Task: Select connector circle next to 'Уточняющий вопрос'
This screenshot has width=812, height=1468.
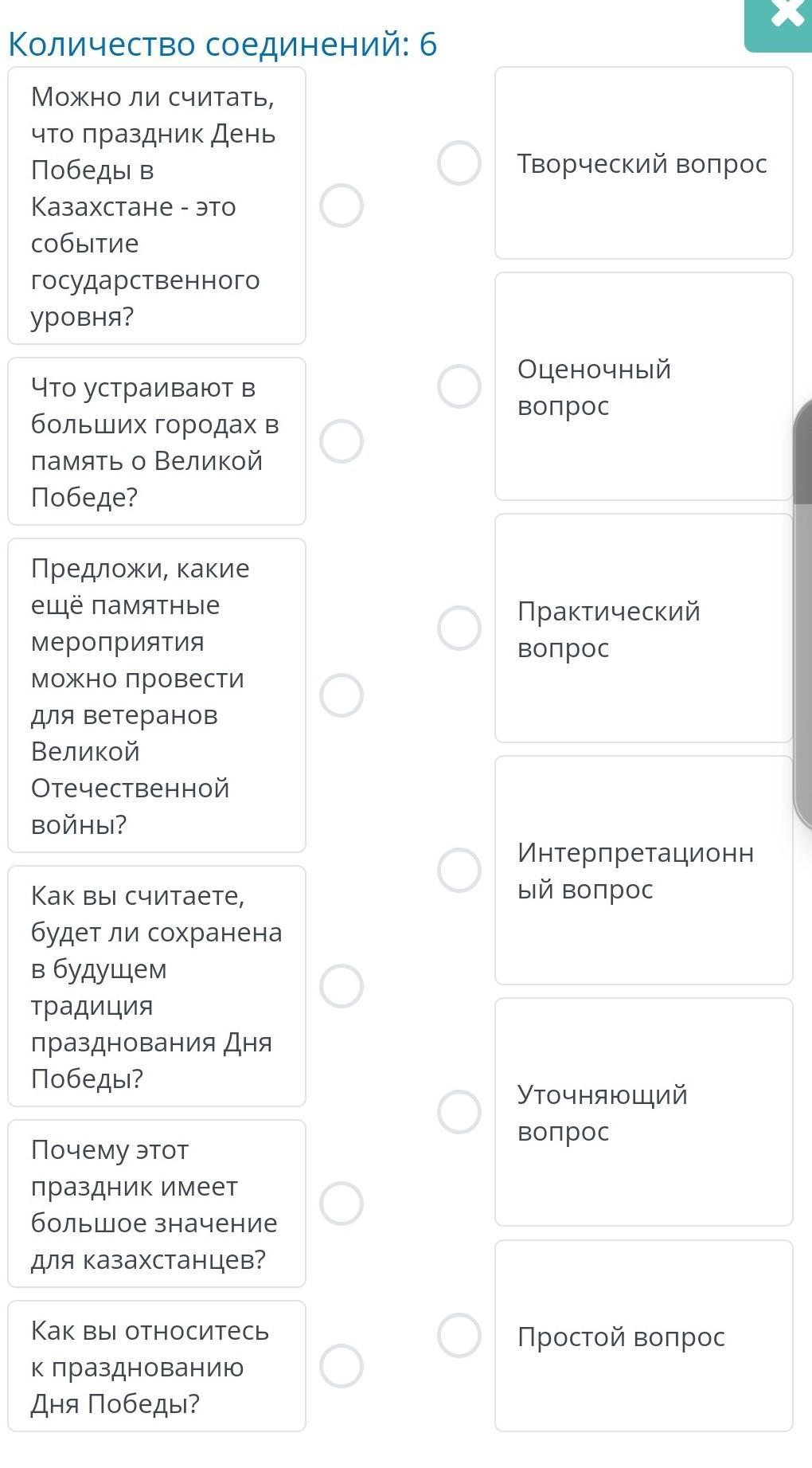Action: click(459, 1112)
